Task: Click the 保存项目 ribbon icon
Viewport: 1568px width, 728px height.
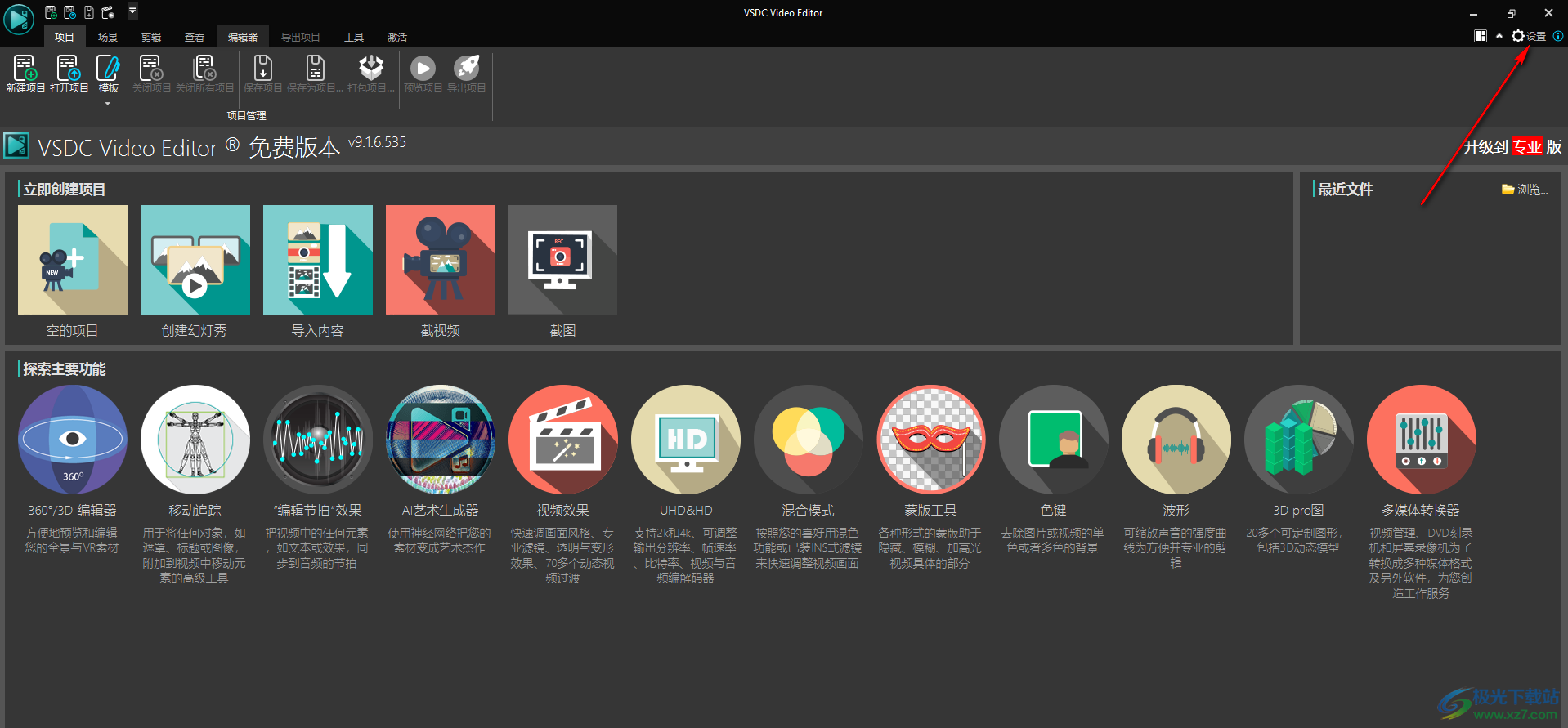Action: pyautogui.click(x=262, y=68)
